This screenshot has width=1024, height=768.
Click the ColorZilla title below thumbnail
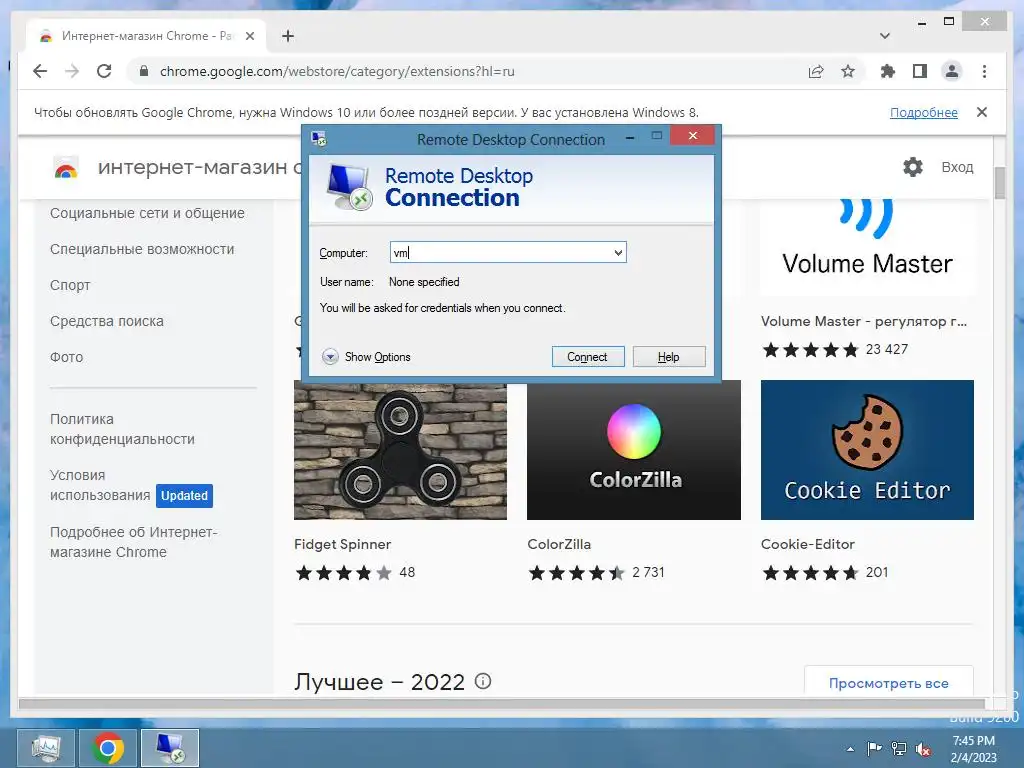[559, 544]
